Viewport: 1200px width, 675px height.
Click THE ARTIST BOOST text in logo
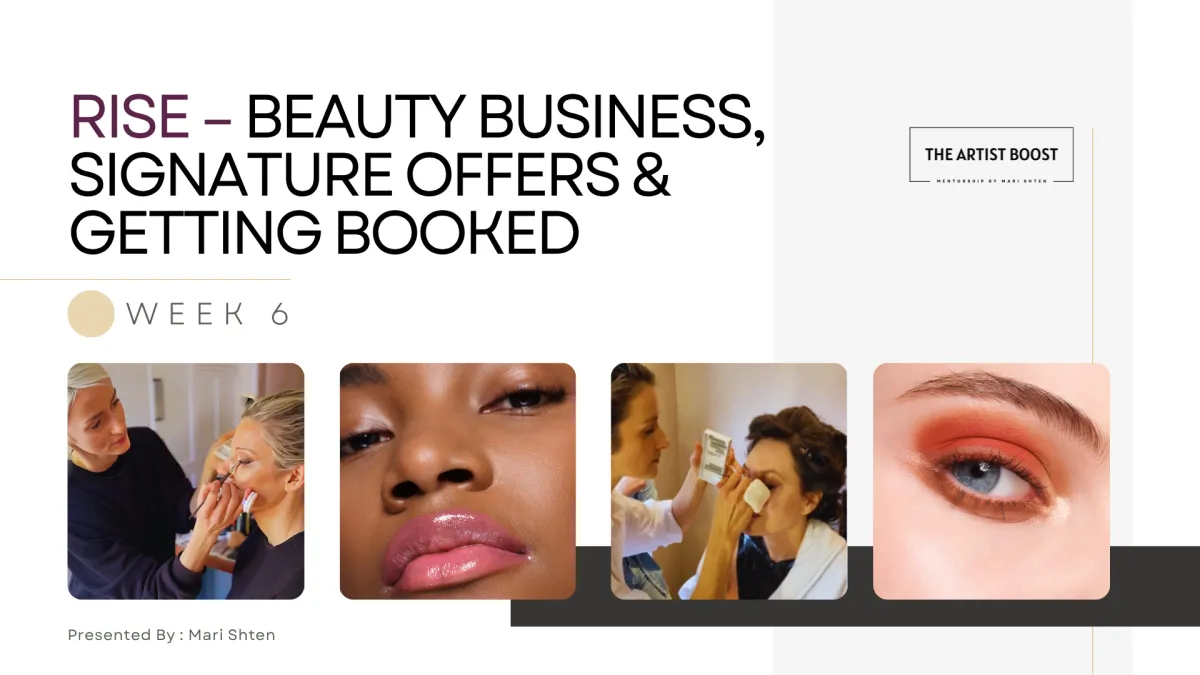[991, 154]
